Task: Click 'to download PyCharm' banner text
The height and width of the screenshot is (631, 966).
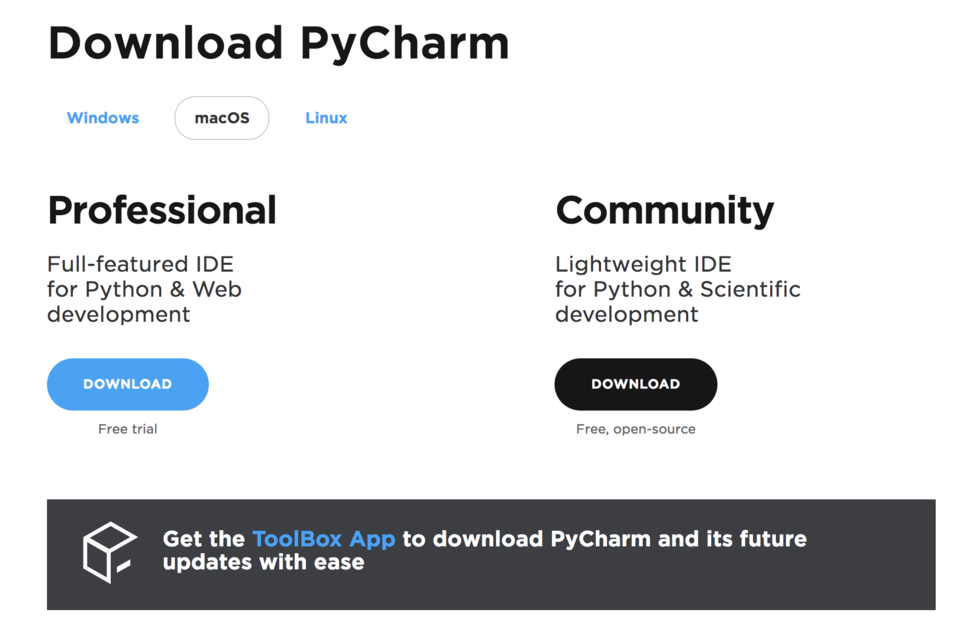Action: click(527, 539)
